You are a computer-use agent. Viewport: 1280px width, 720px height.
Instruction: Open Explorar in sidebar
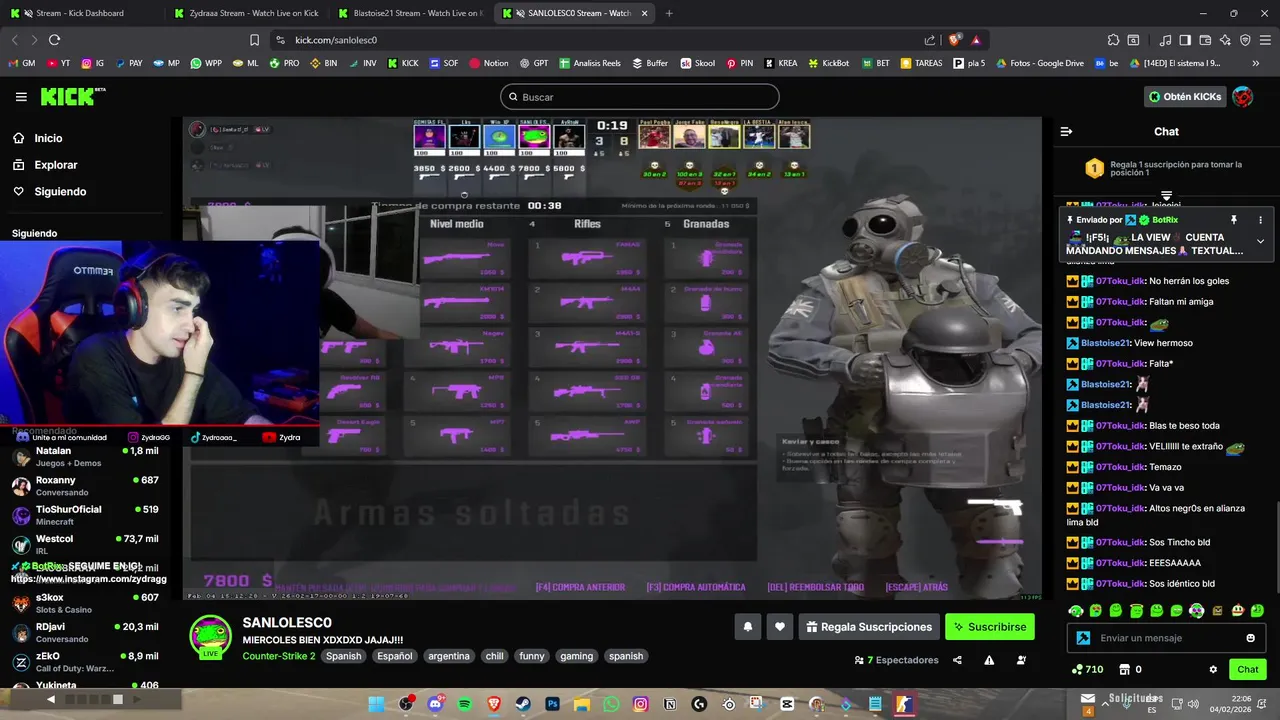(45, 165)
